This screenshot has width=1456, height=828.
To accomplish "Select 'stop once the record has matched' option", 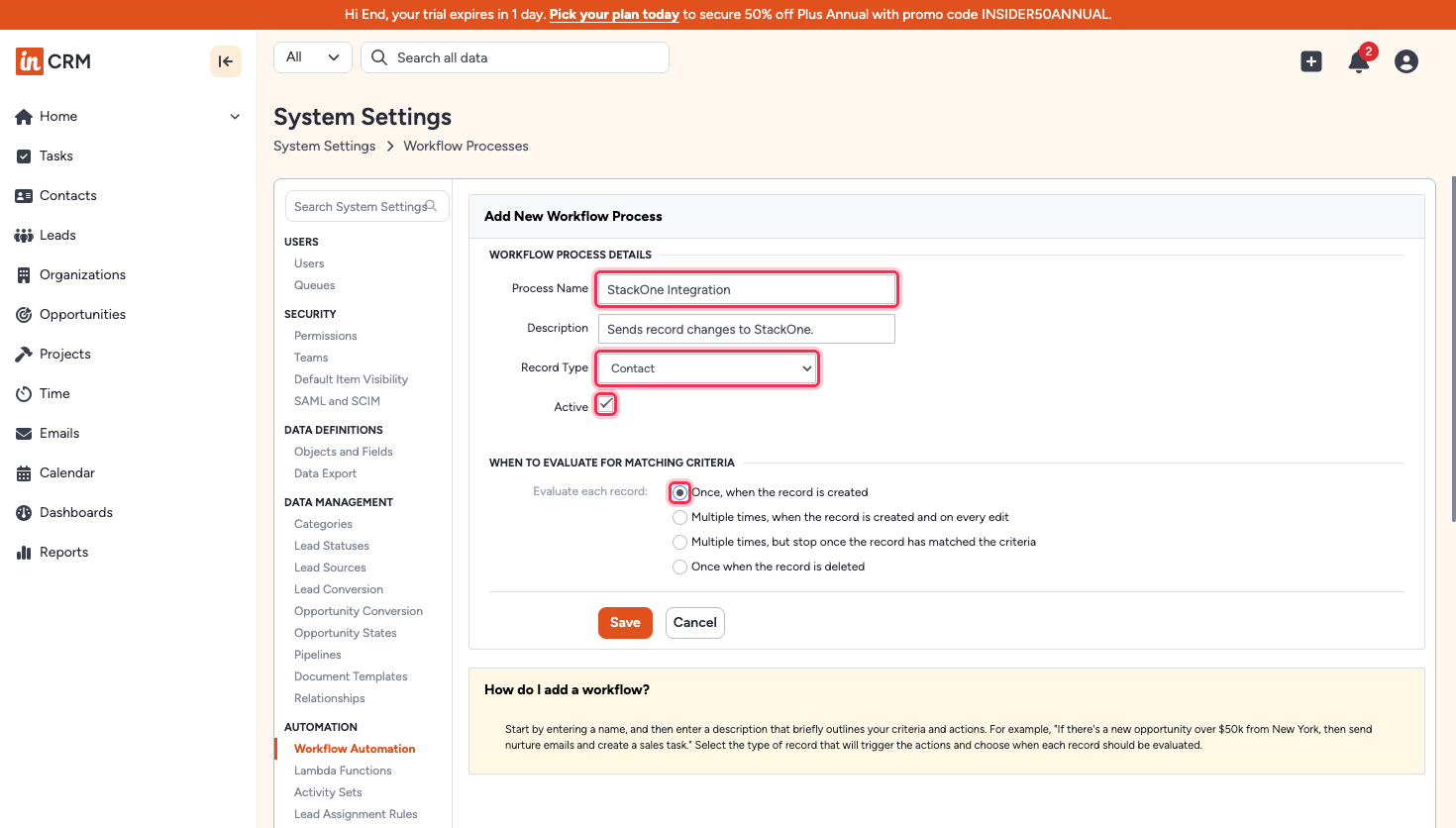I will (x=679, y=542).
